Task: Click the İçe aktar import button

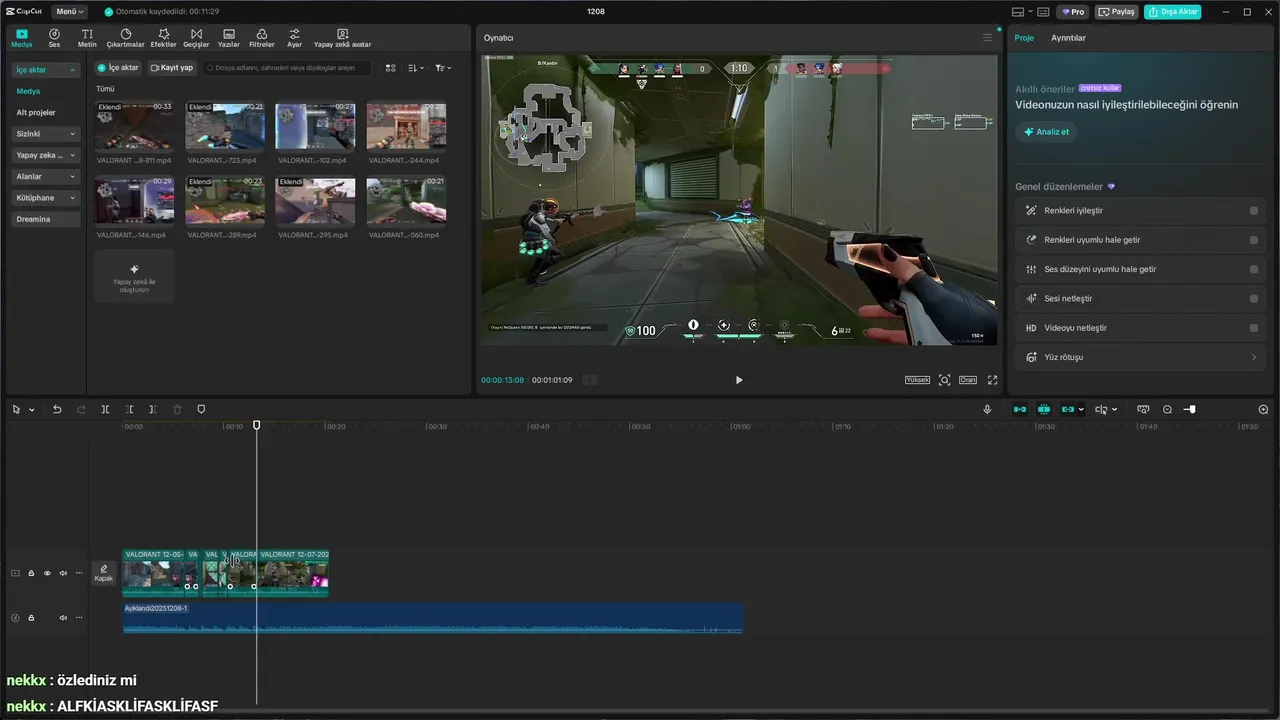Action: coord(118,68)
